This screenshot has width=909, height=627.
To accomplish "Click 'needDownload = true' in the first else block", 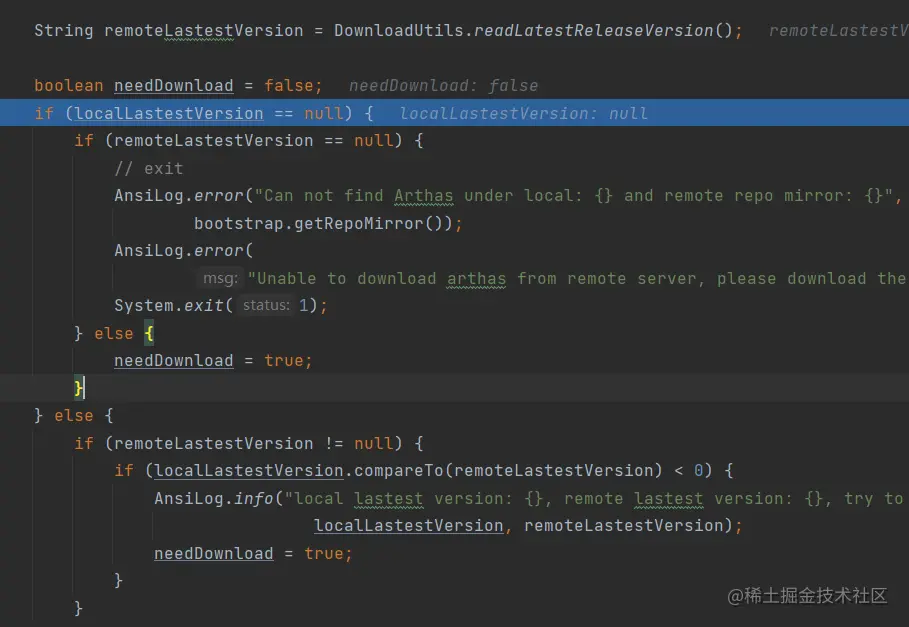I will point(209,360).
